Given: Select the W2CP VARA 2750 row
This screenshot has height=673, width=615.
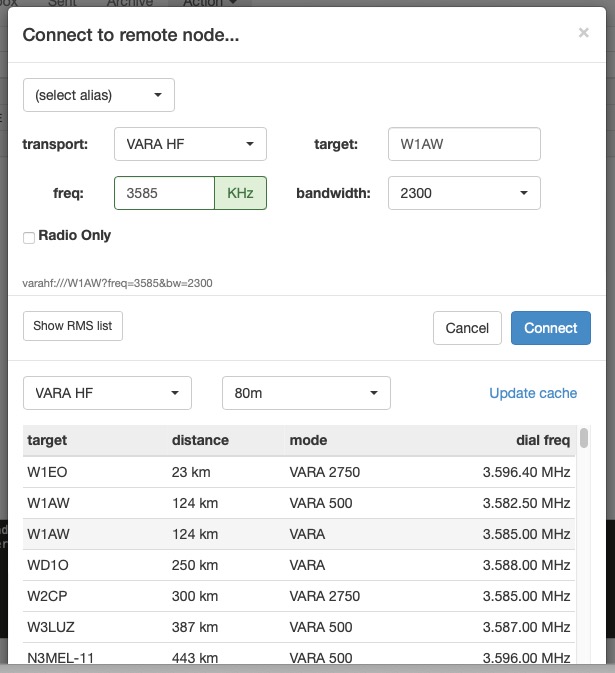Looking at the screenshot, I should tap(300, 596).
